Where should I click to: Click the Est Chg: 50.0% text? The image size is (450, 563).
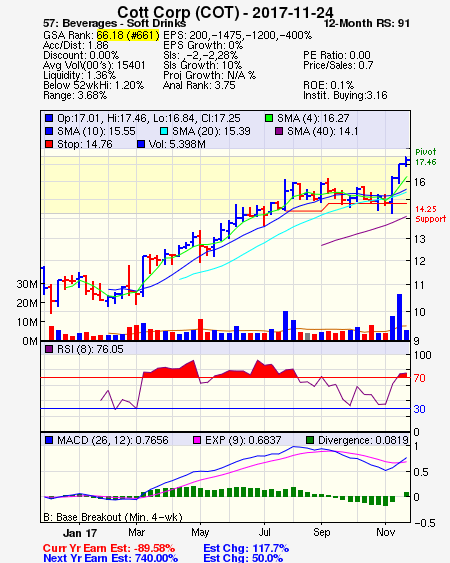[x=243, y=558]
